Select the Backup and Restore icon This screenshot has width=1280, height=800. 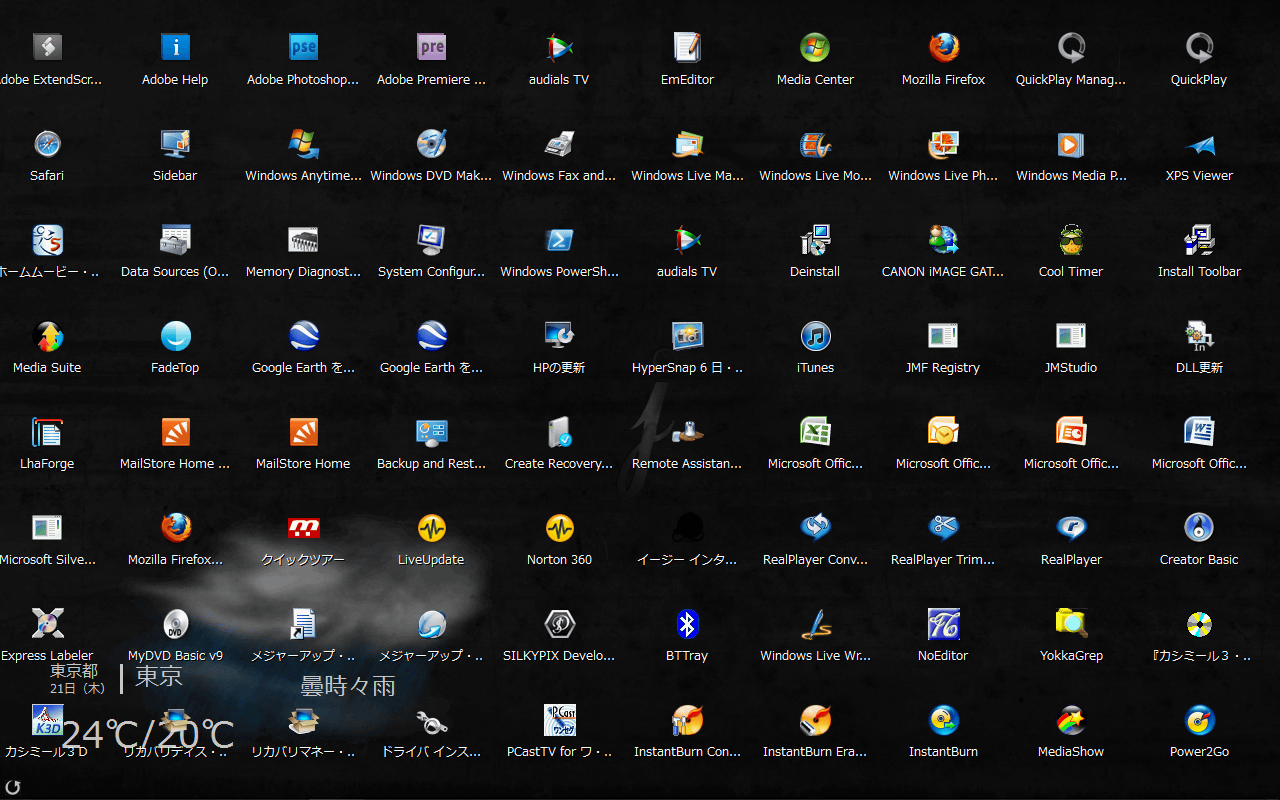coord(431,431)
